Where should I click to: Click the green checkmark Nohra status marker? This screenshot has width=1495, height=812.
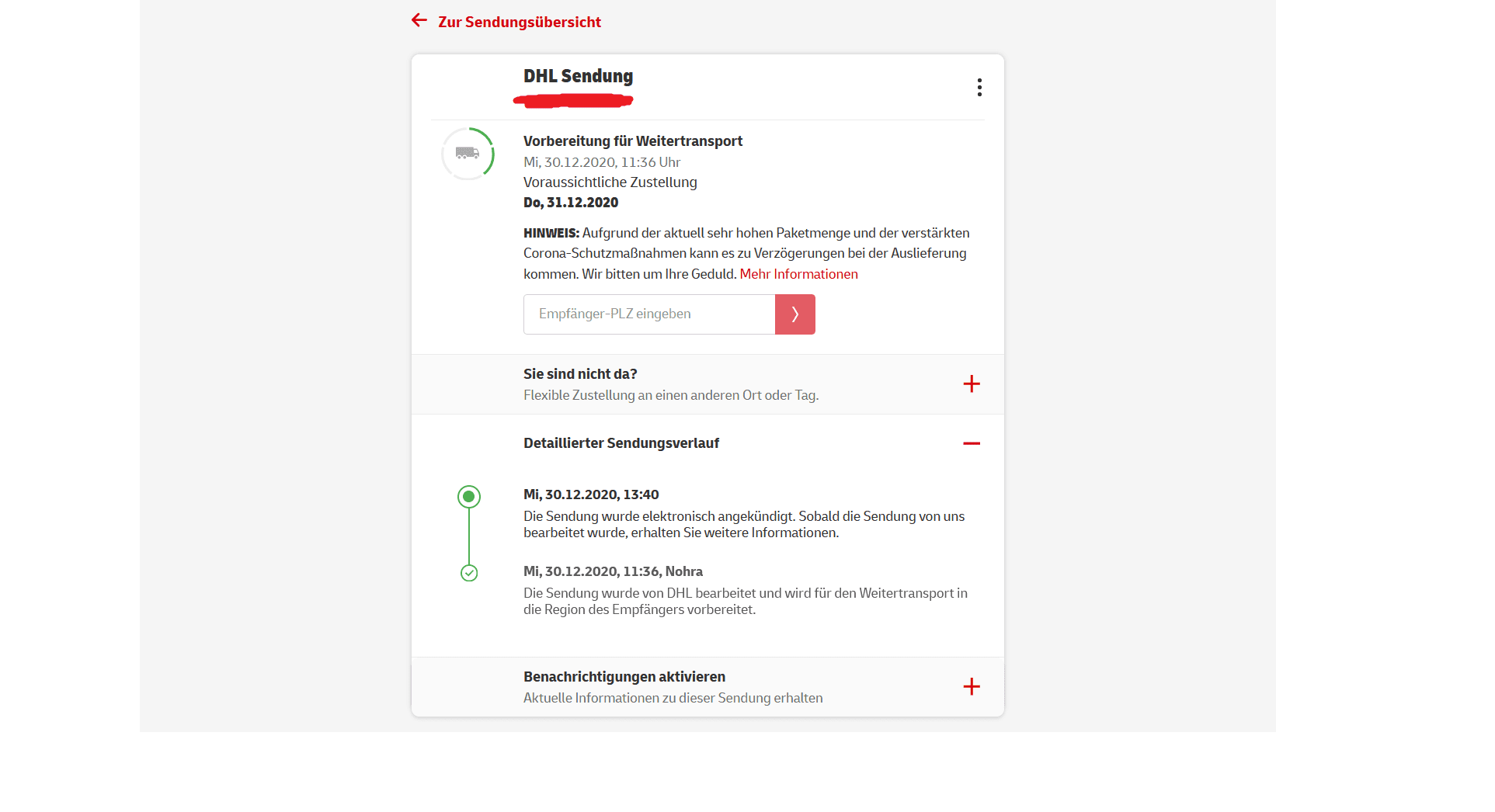[x=469, y=573]
